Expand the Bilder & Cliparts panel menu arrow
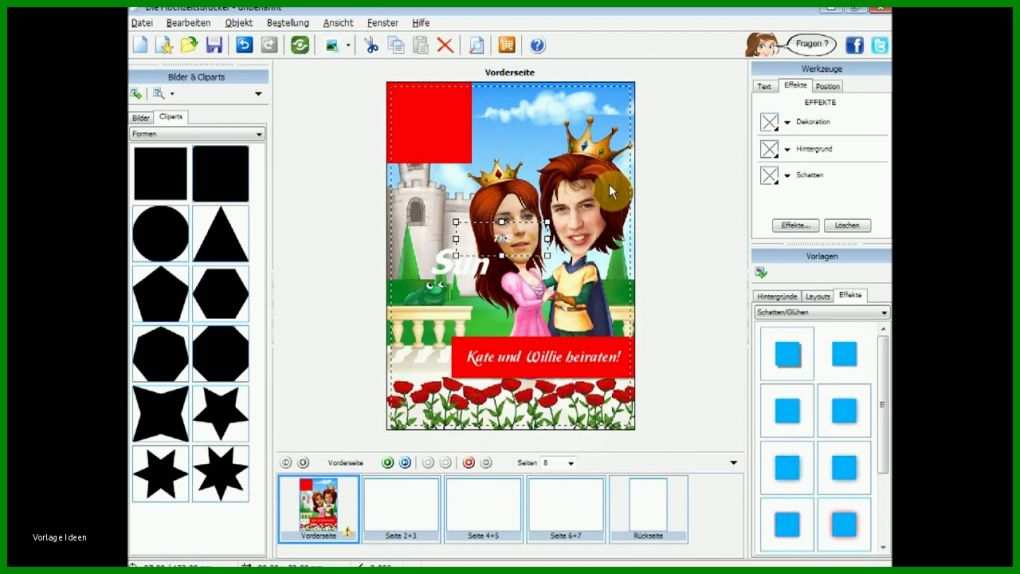Viewport: 1020px width, 574px height. 258,94
